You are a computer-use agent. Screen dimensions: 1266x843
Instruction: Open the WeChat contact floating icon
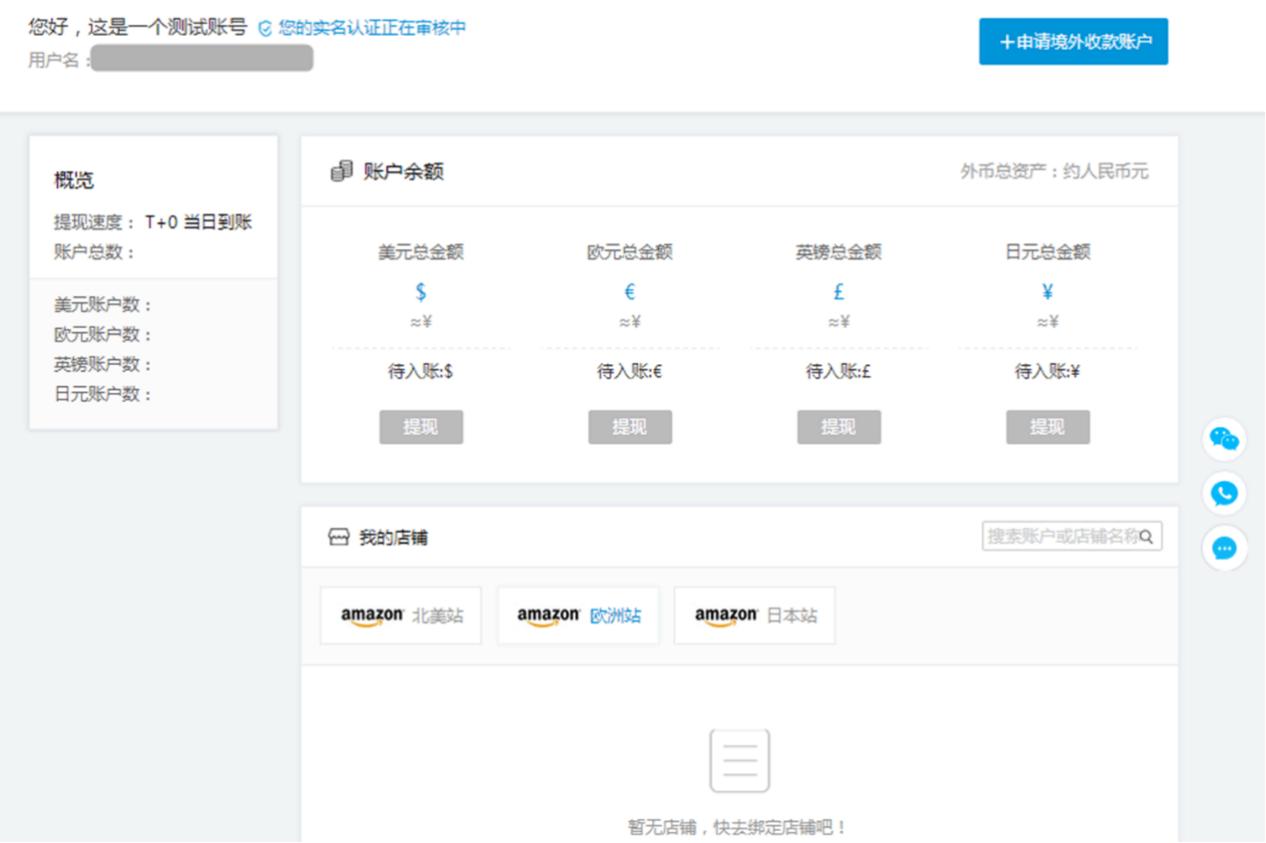1224,438
